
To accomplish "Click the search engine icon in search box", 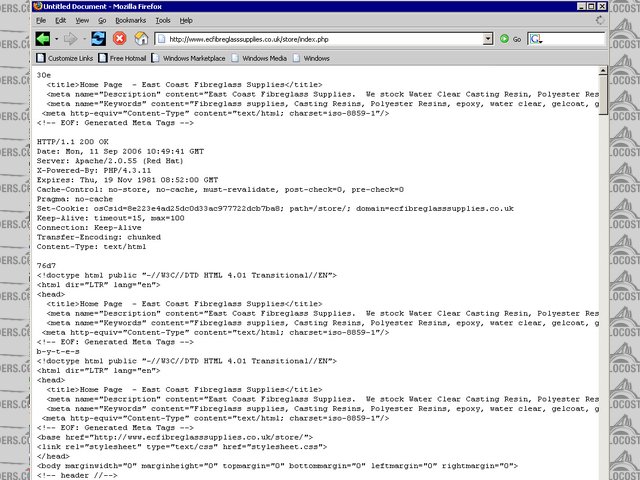I will (536, 39).
